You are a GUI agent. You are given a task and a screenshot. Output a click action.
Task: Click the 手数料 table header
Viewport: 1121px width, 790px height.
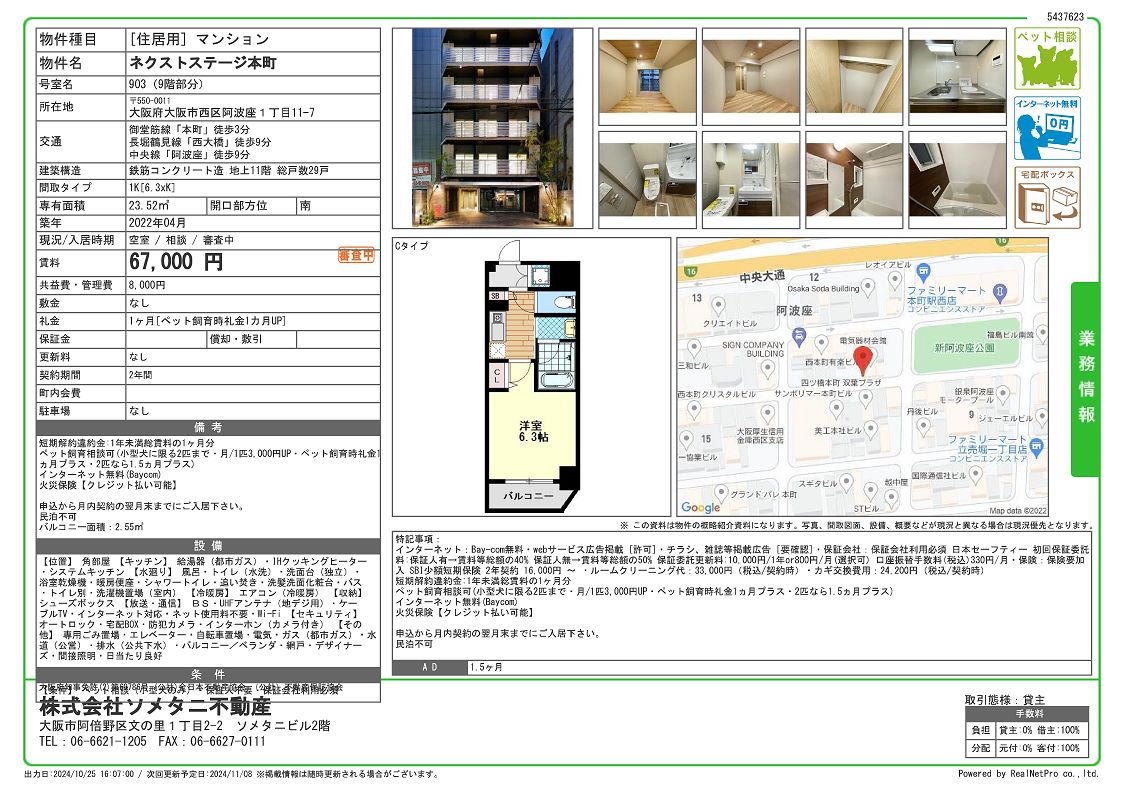pyautogui.click(x=1029, y=714)
